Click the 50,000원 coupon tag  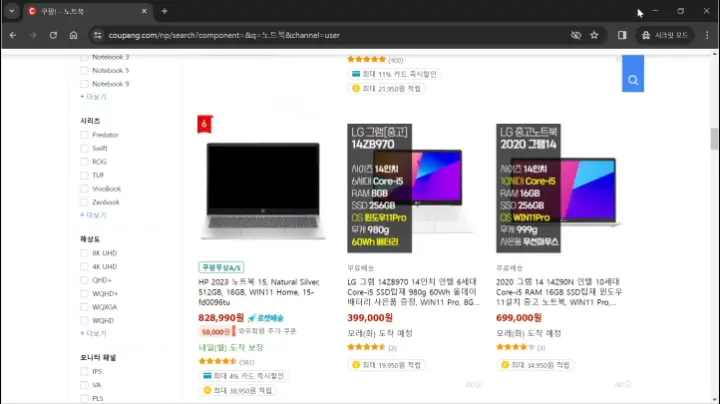coord(217,331)
